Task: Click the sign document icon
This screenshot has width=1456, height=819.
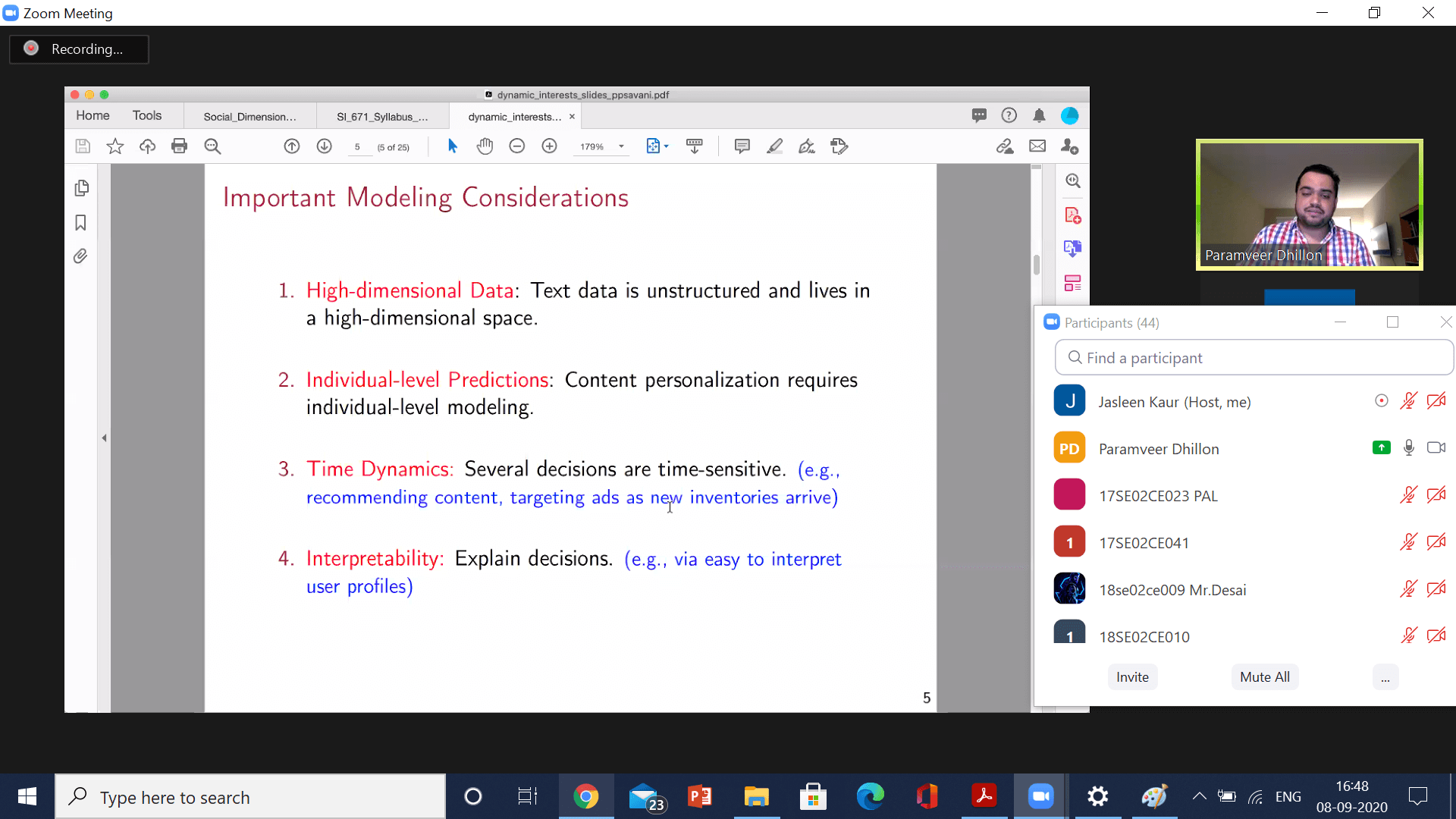Action: point(807,146)
